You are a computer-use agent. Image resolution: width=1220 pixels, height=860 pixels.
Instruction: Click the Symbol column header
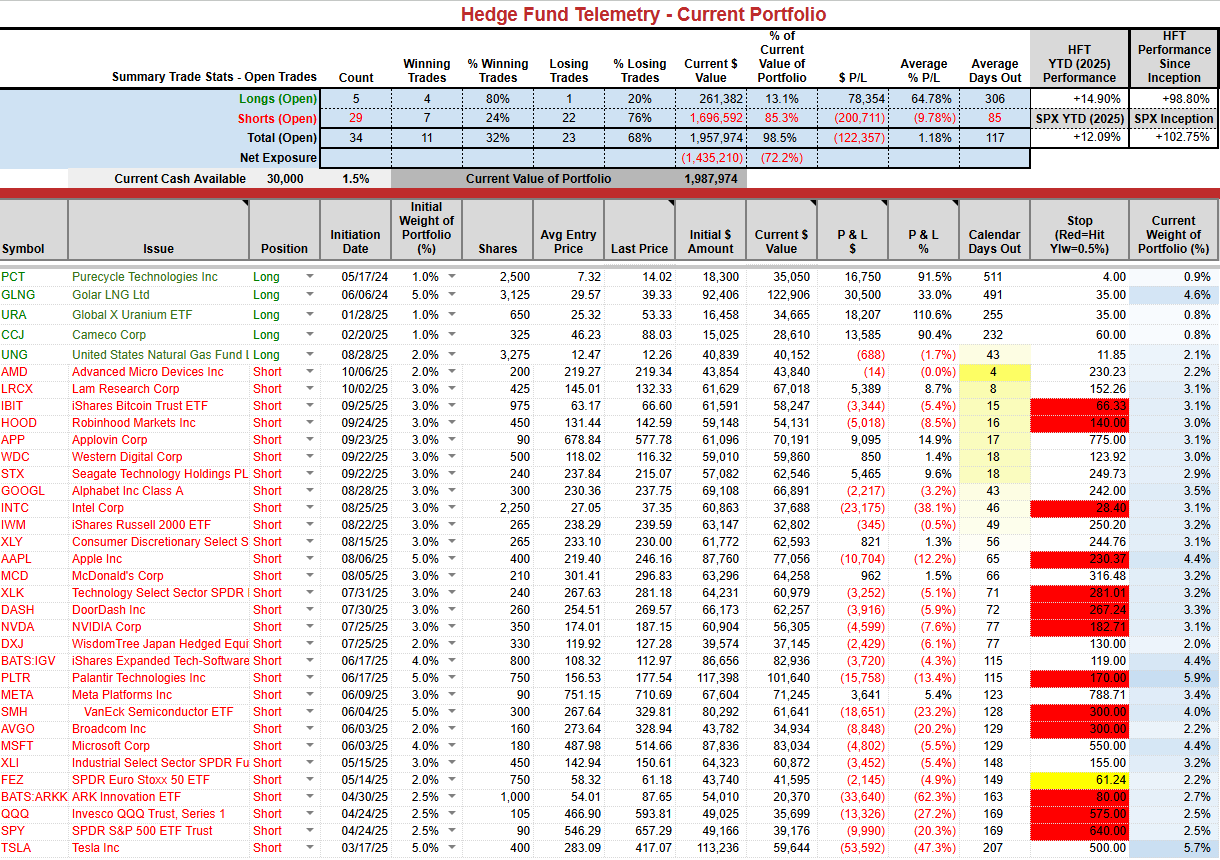34,230
